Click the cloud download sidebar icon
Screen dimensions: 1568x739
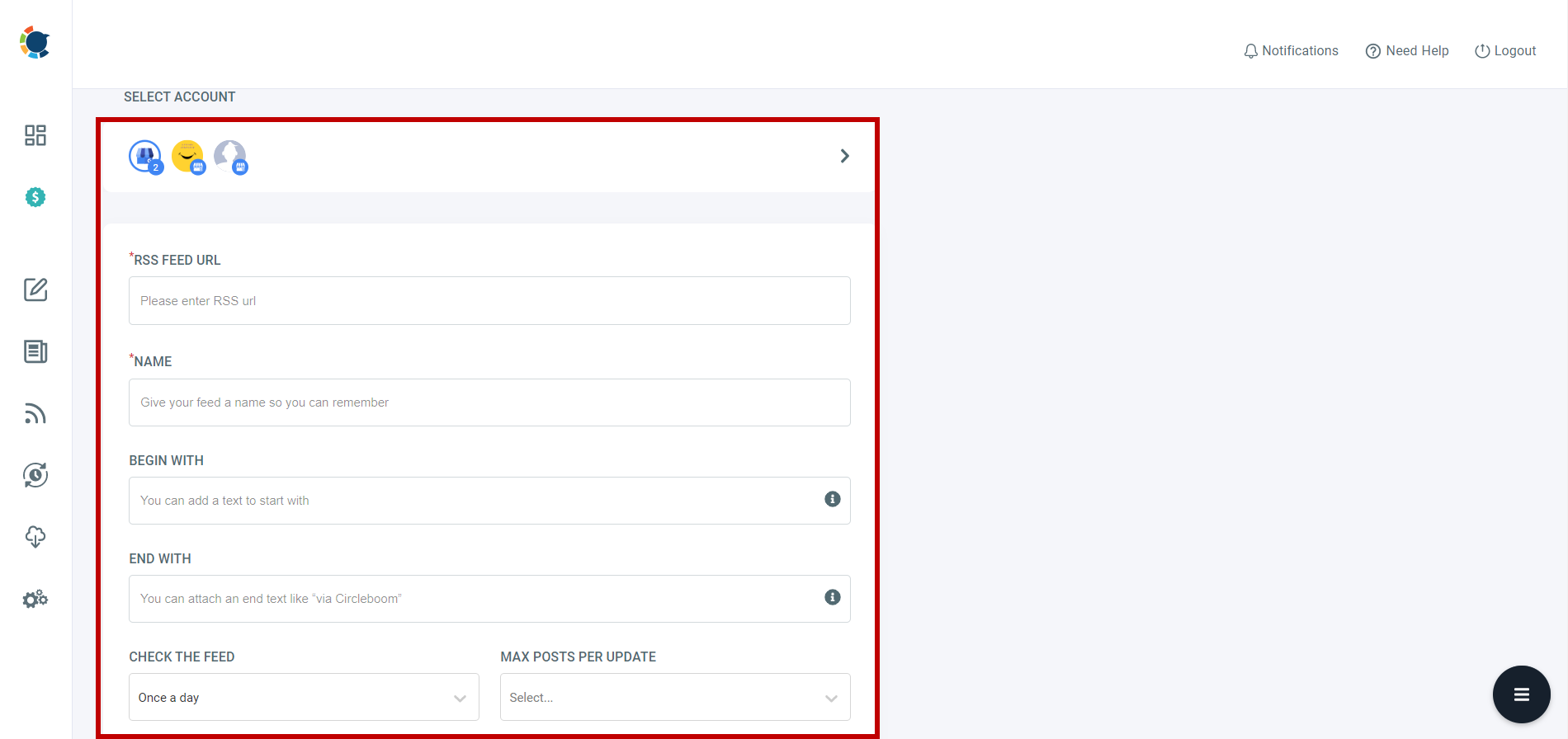pyautogui.click(x=35, y=537)
